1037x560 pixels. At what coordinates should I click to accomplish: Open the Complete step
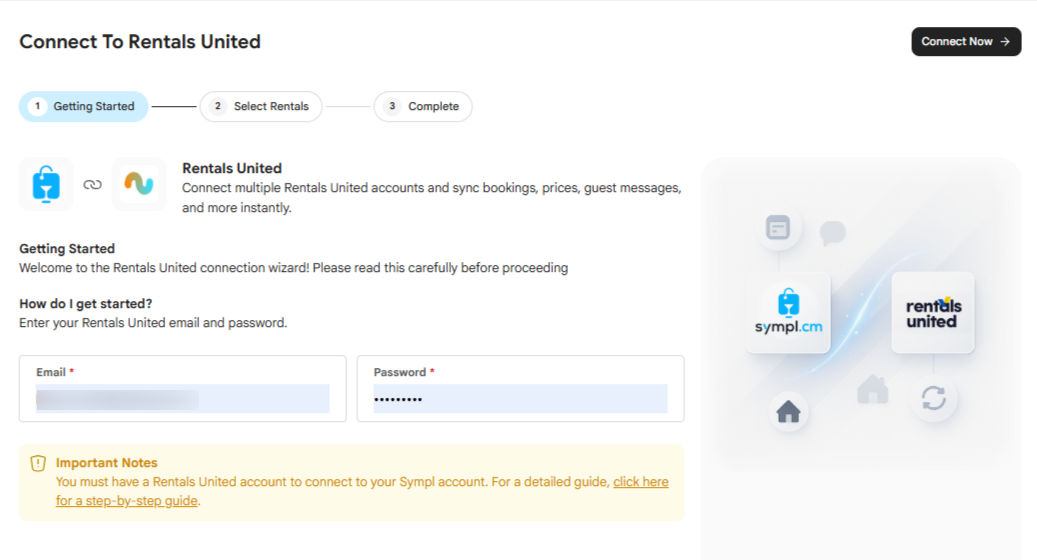423,106
